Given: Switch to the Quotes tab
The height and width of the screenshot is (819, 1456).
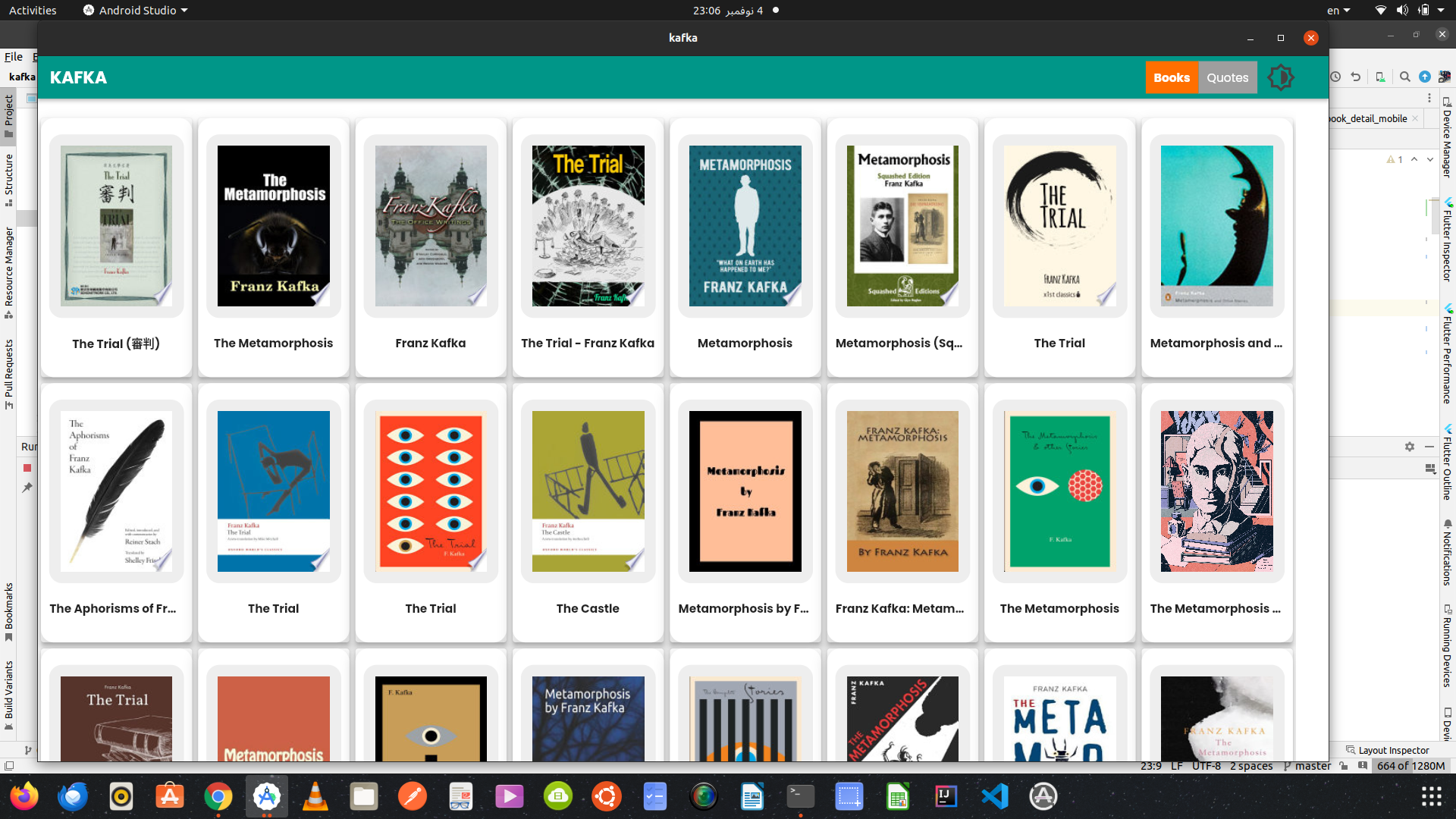Looking at the screenshot, I should (x=1227, y=77).
